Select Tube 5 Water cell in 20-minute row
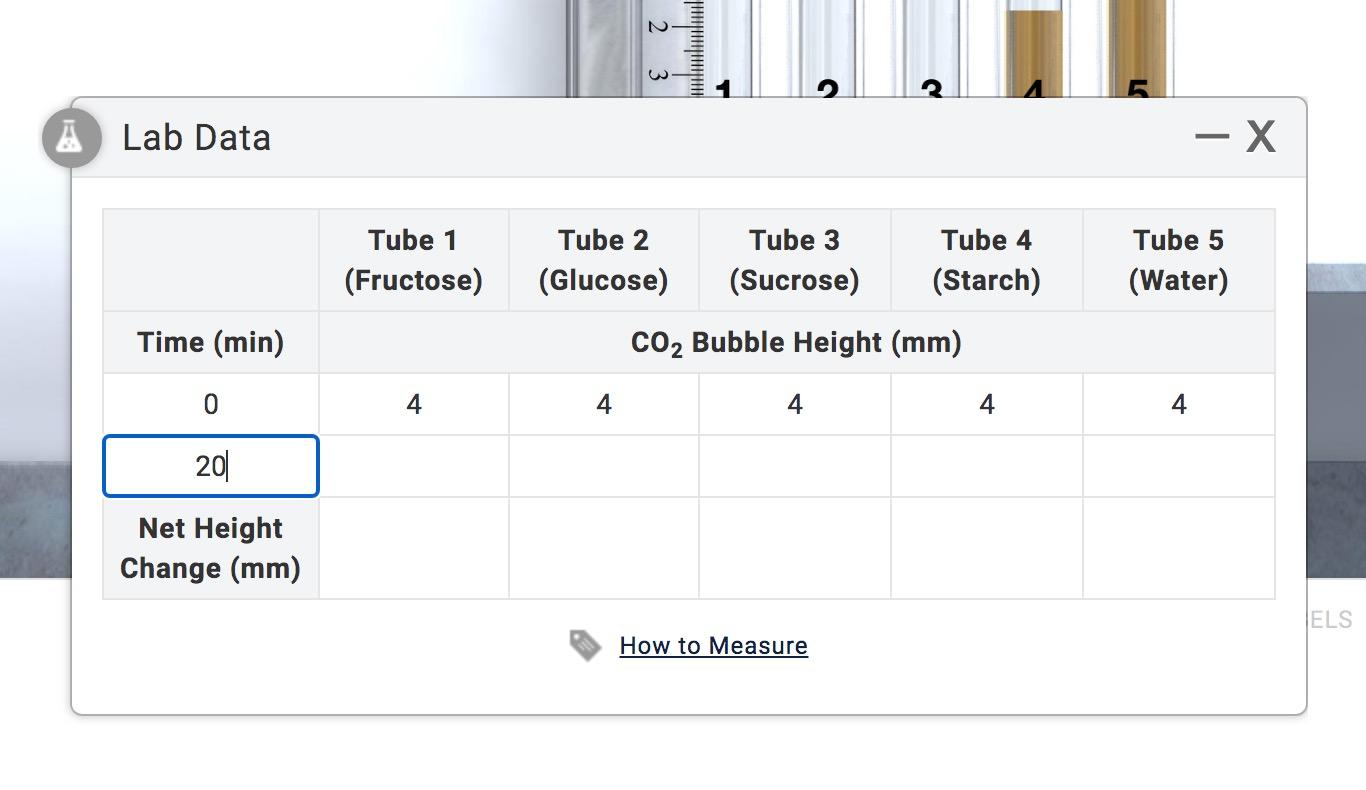The image size is (1366, 790). click(1179, 466)
